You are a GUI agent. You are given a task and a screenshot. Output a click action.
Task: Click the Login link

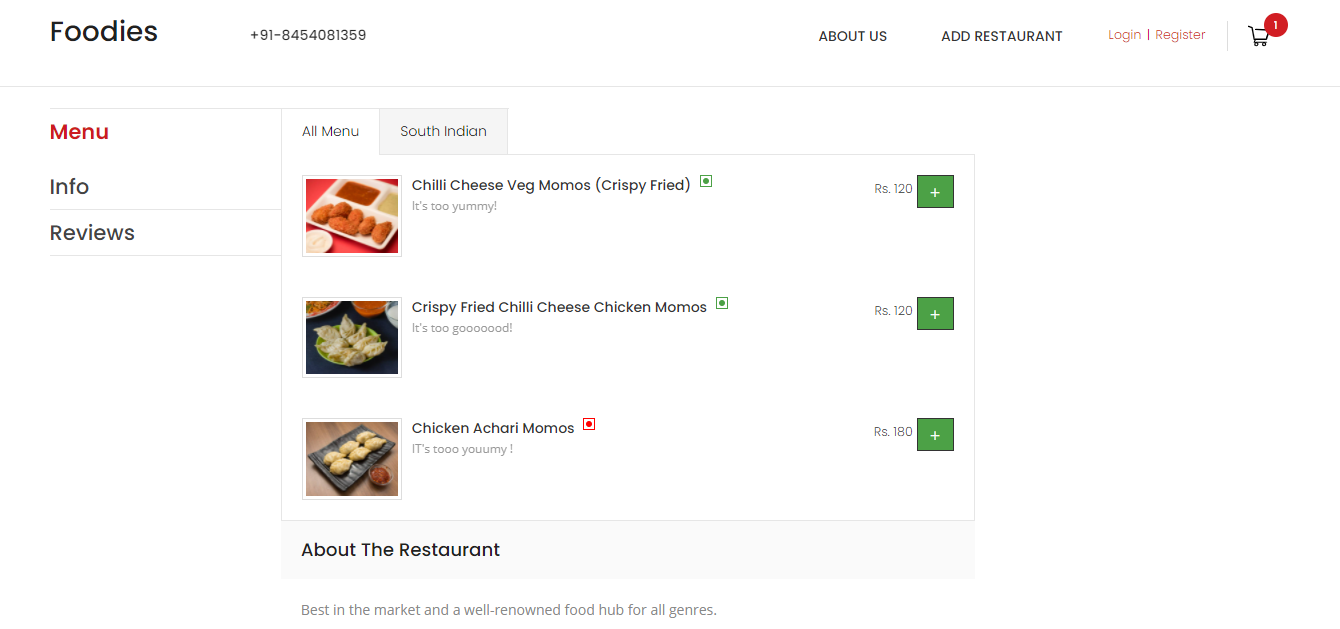pos(1124,34)
